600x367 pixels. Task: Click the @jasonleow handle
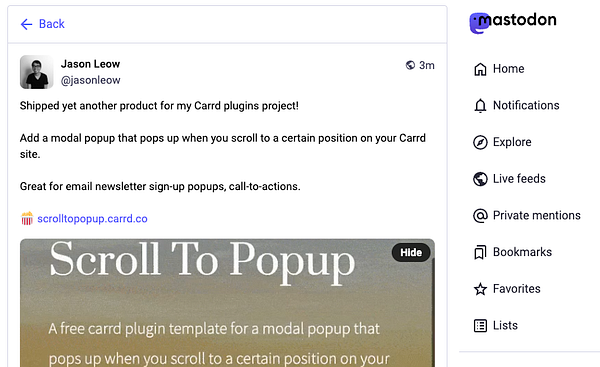click(90, 80)
